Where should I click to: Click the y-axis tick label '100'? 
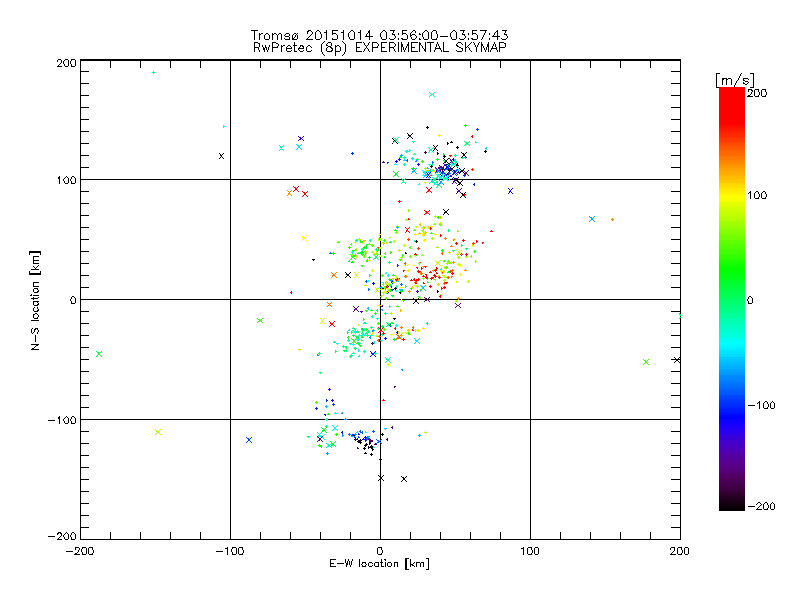(x=66, y=180)
